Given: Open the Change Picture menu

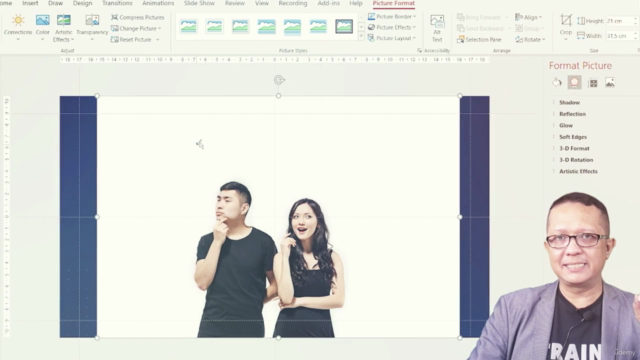Looking at the screenshot, I should (136, 28).
